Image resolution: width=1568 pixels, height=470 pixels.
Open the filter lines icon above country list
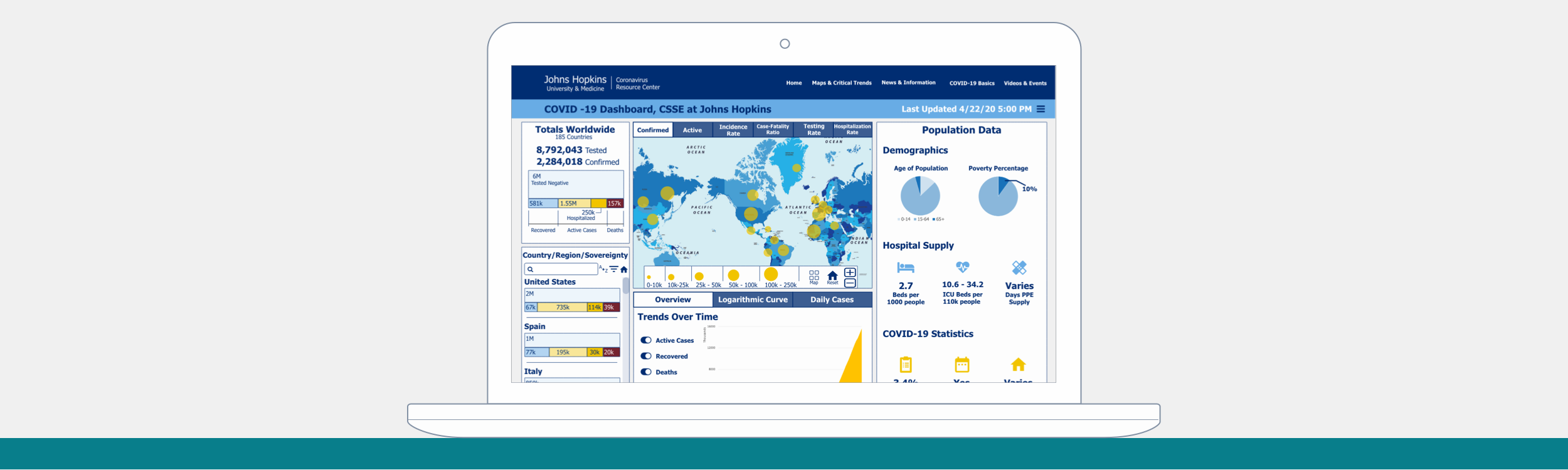[614, 269]
